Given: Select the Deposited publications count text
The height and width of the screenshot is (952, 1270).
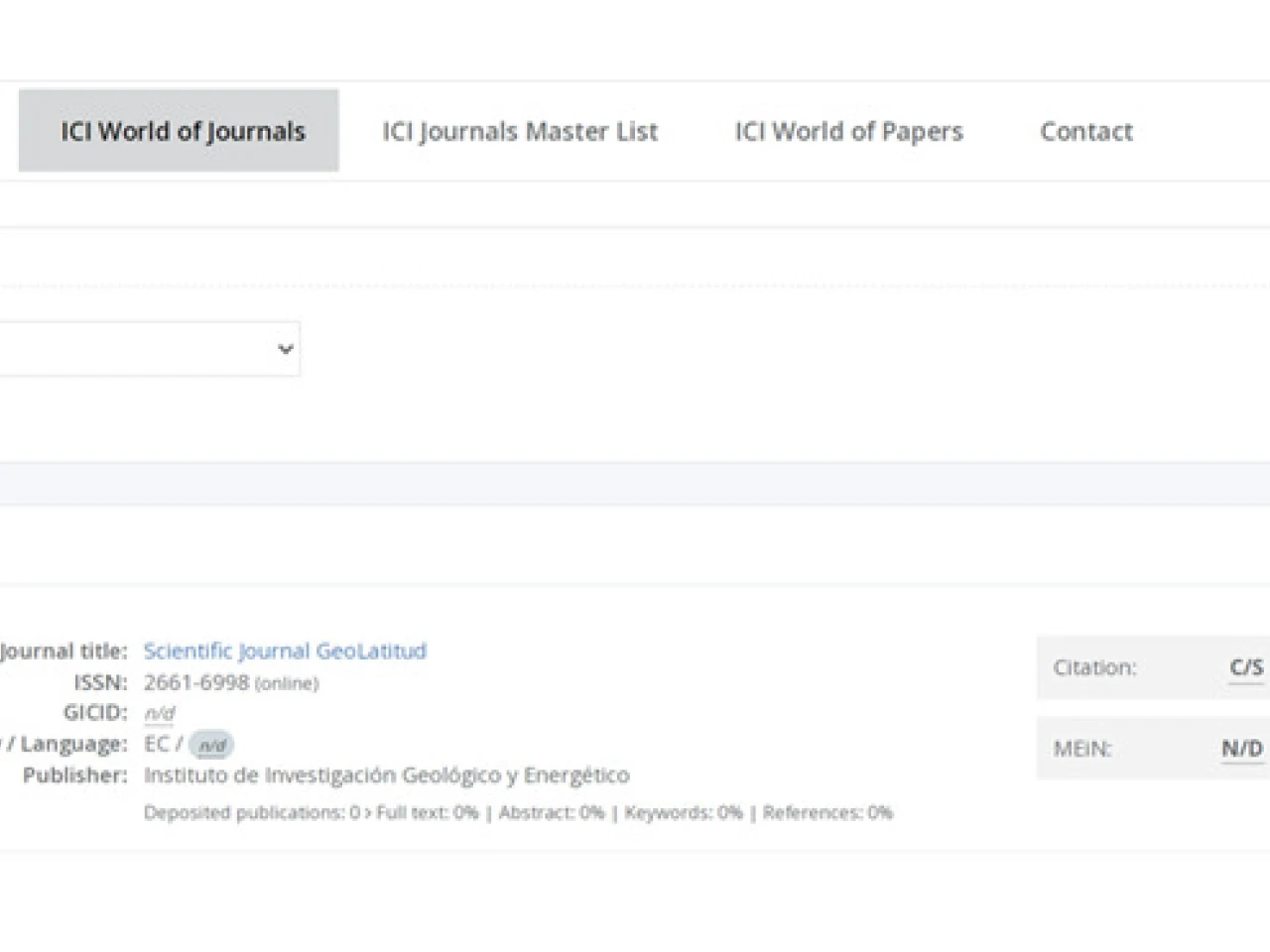Looking at the screenshot, I should click(x=251, y=812).
